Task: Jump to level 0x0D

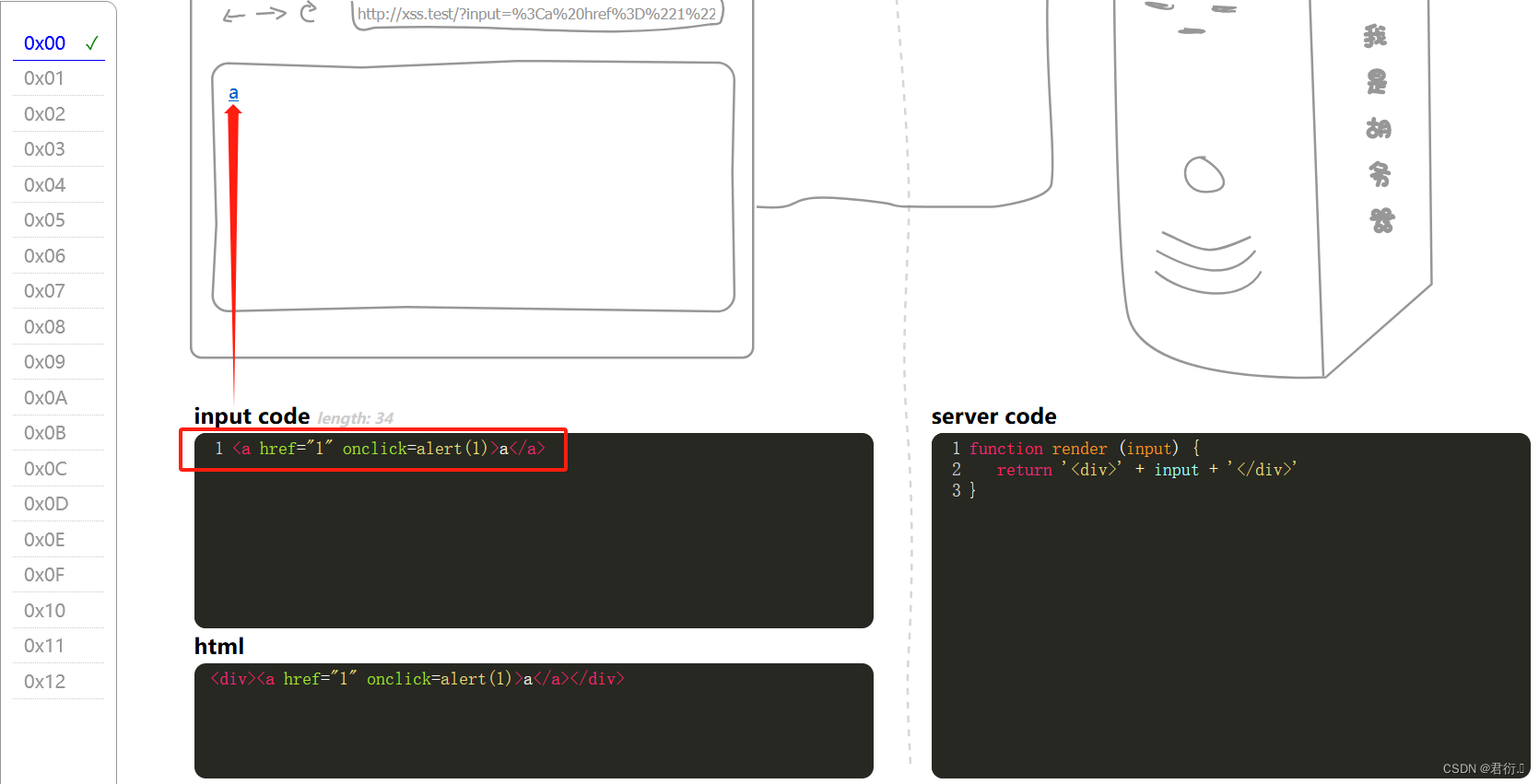Action: point(46,504)
